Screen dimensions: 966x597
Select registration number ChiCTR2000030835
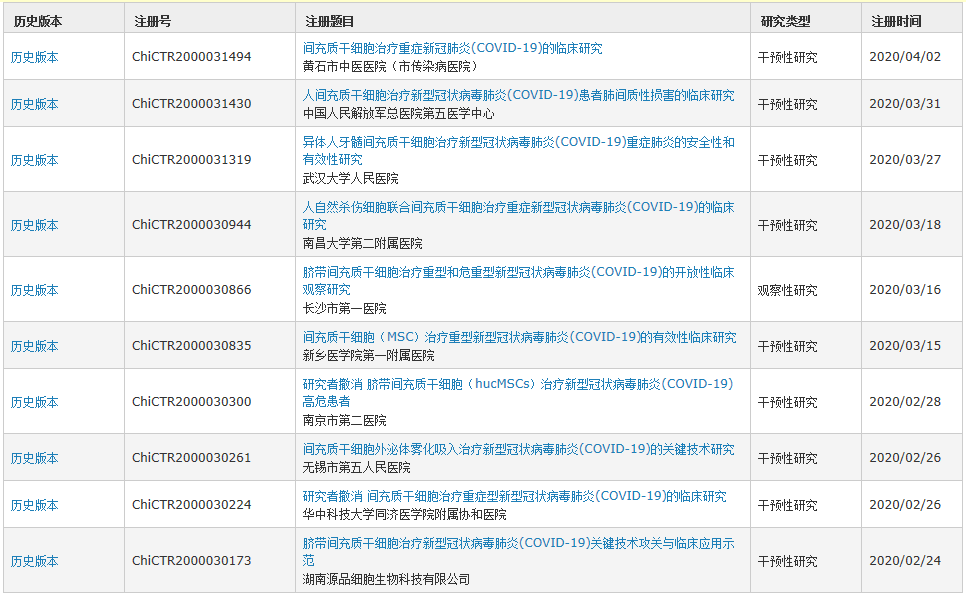click(x=192, y=345)
